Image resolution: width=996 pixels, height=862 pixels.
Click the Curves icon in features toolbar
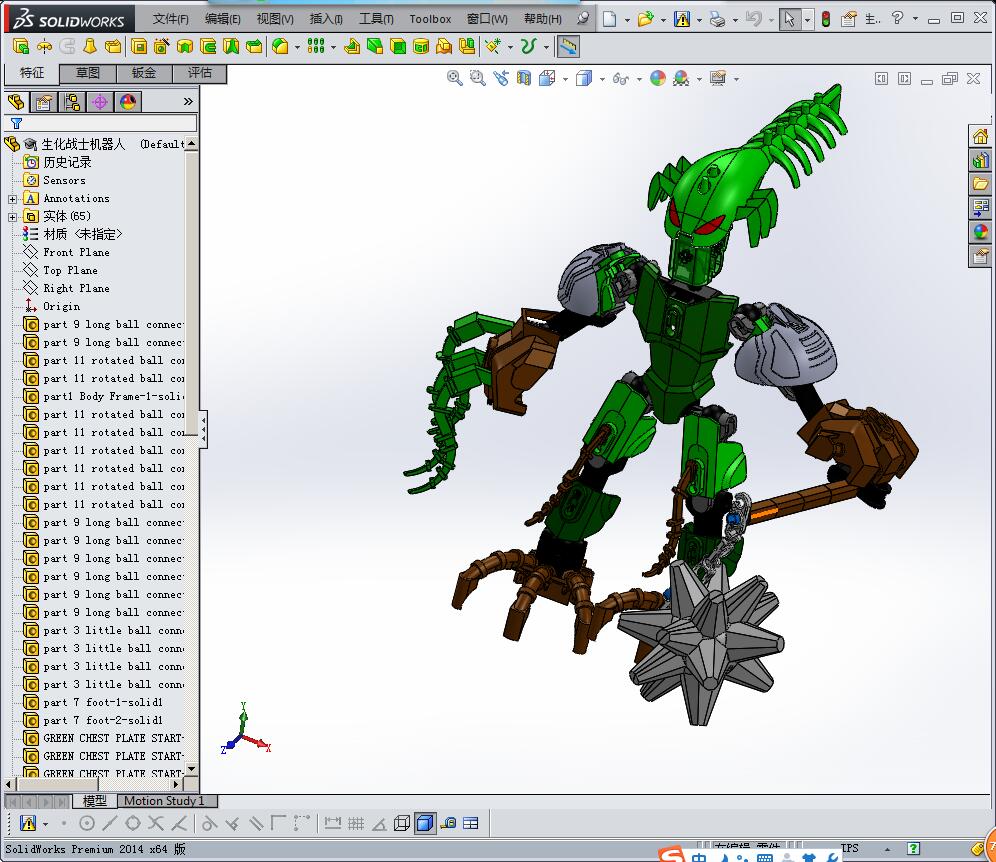click(528, 46)
